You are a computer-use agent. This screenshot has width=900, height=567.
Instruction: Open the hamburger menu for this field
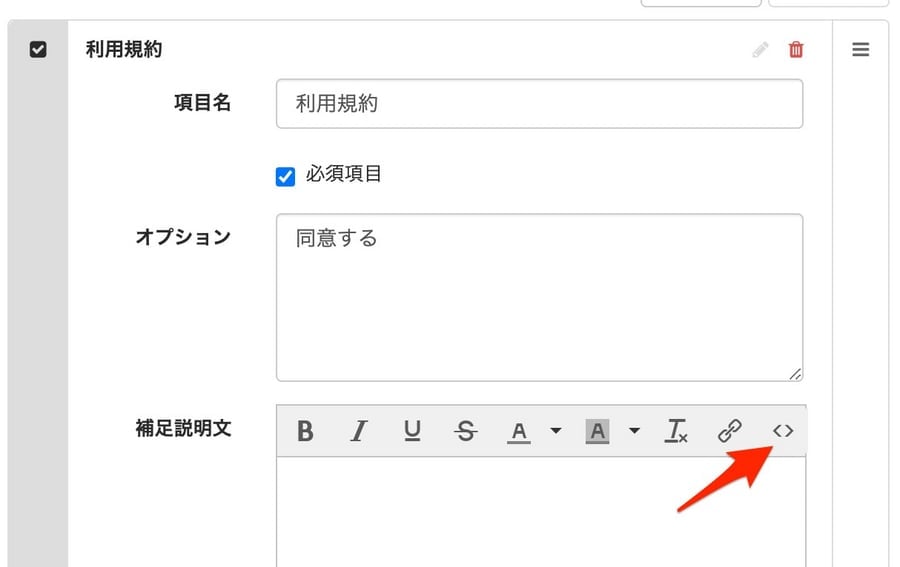[860, 50]
